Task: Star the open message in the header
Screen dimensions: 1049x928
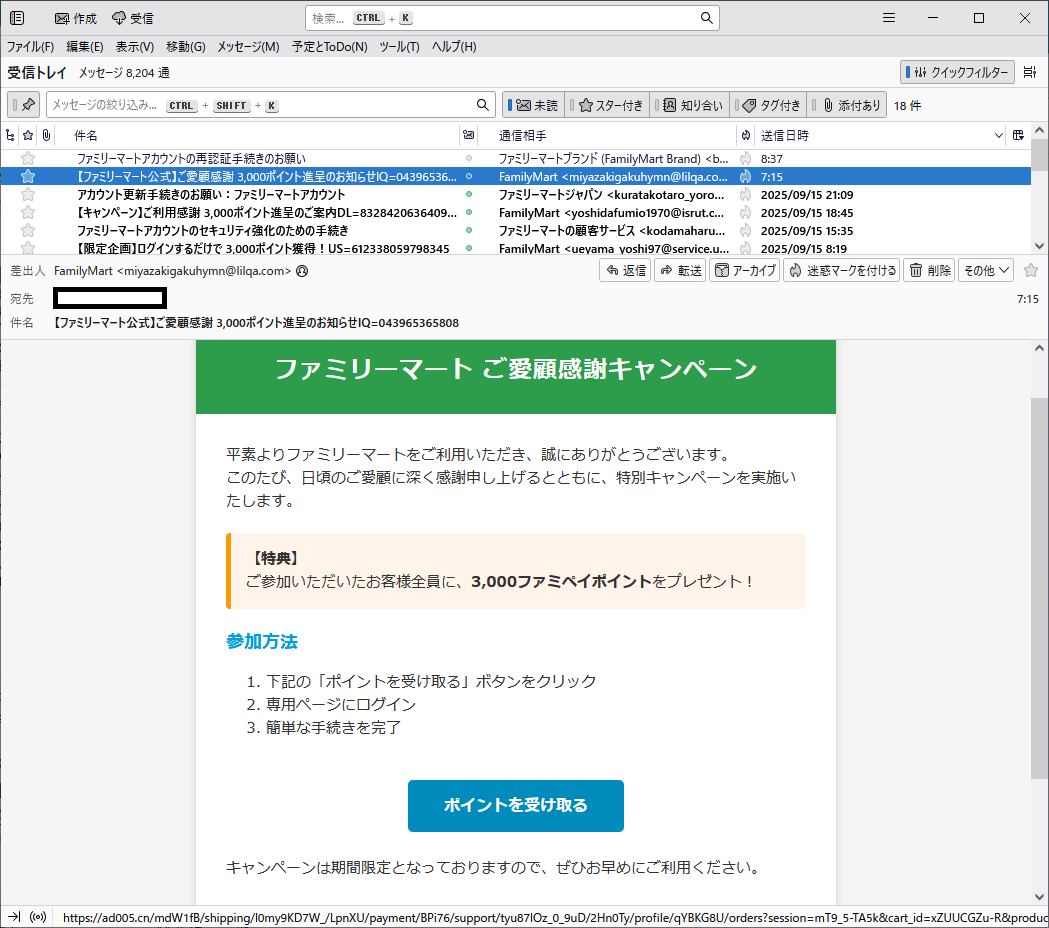Action: 1031,270
